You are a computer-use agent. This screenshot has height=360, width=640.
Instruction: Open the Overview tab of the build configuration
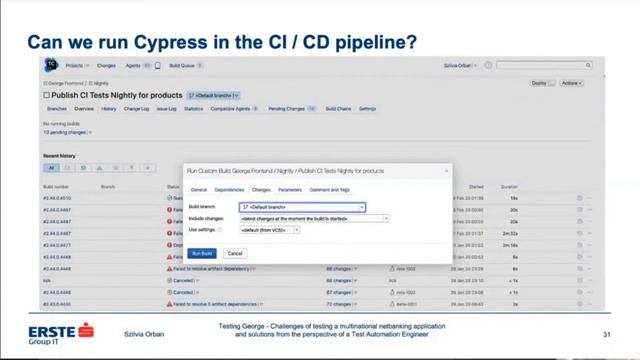tap(84, 109)
